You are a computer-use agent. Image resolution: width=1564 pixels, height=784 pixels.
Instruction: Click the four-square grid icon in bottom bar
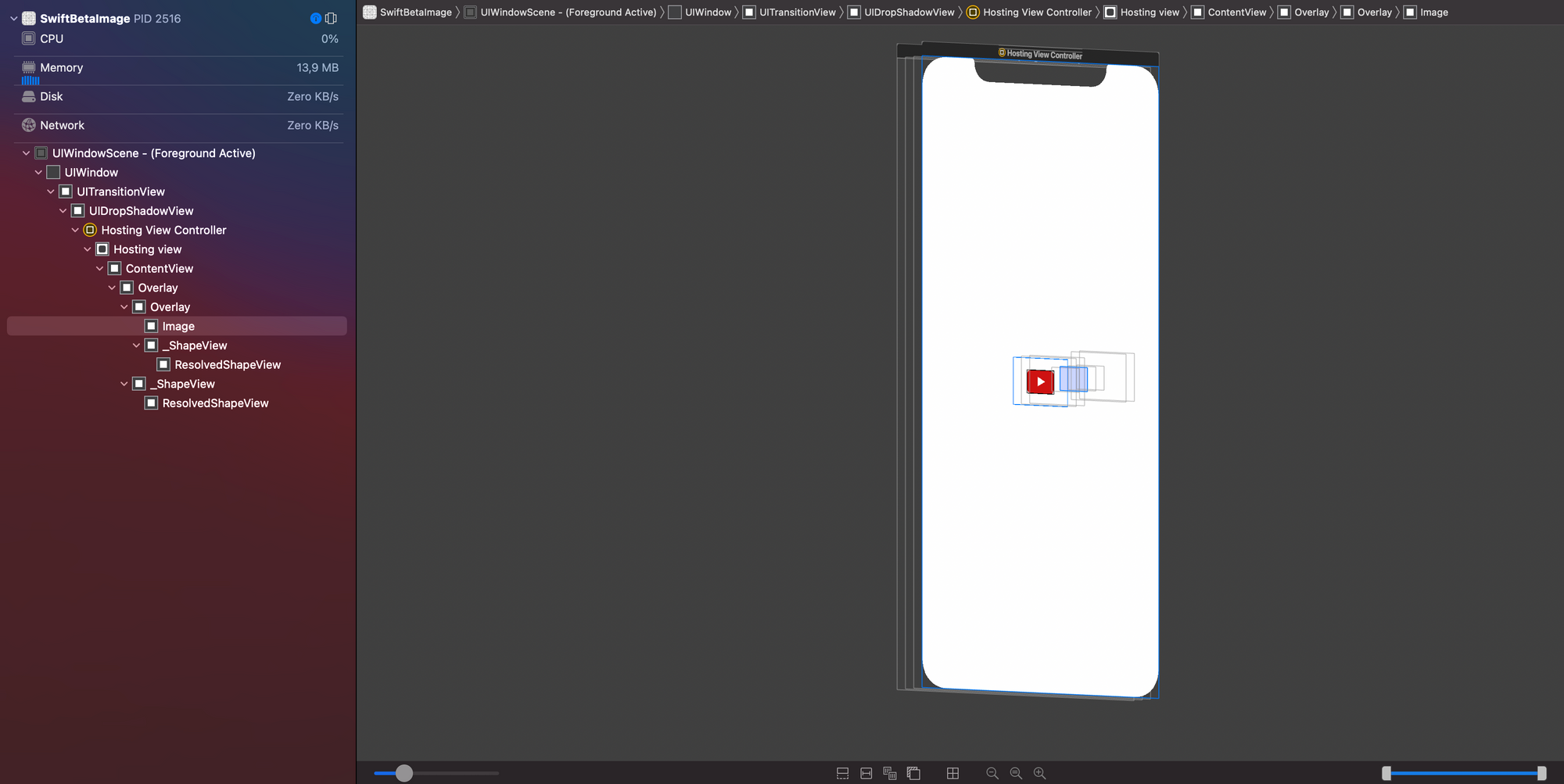[x=952, y=773]
